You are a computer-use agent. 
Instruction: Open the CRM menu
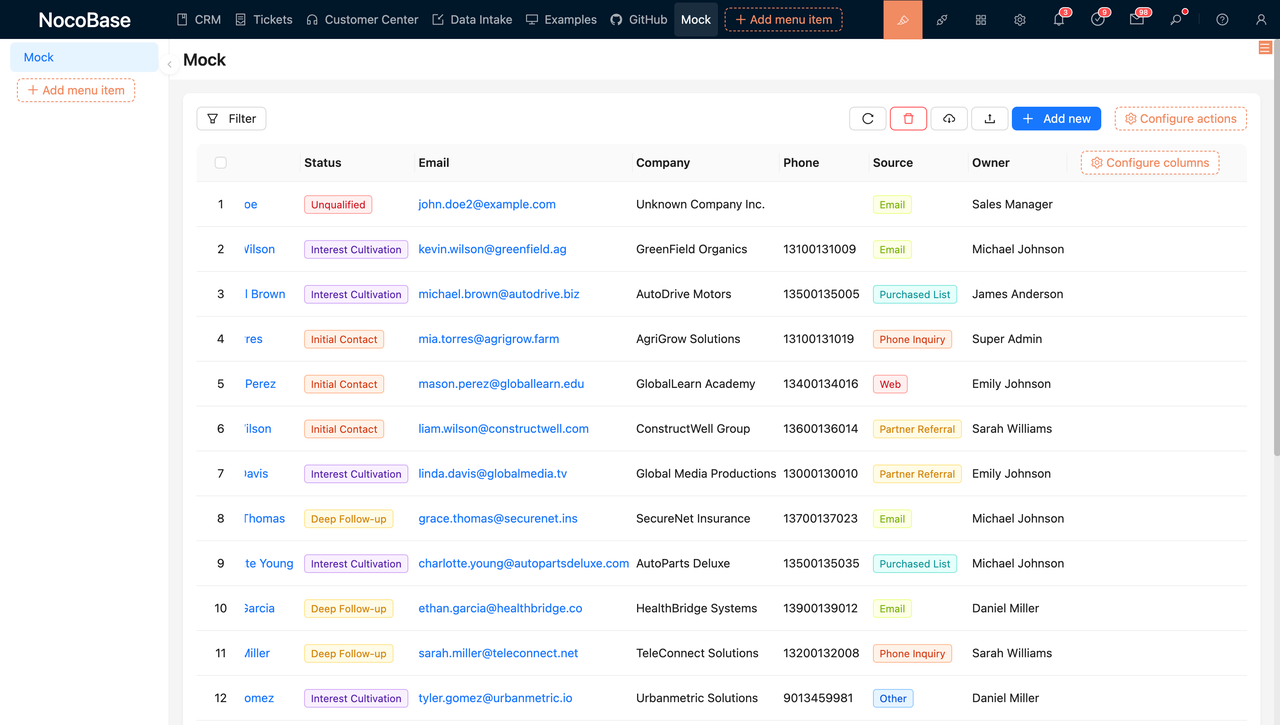click(199, 19)
